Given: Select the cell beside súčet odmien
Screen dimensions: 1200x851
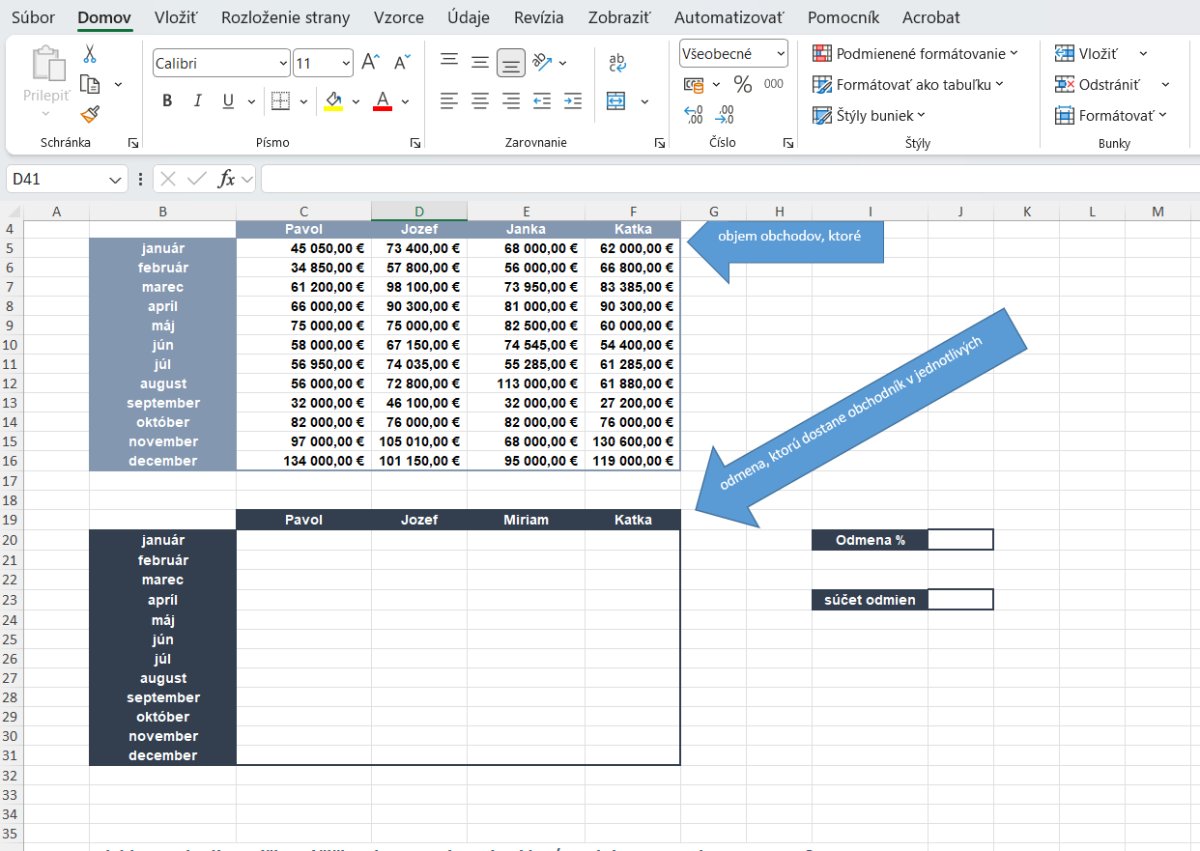Looking at the screenshot, I should [x=960, y=599].
